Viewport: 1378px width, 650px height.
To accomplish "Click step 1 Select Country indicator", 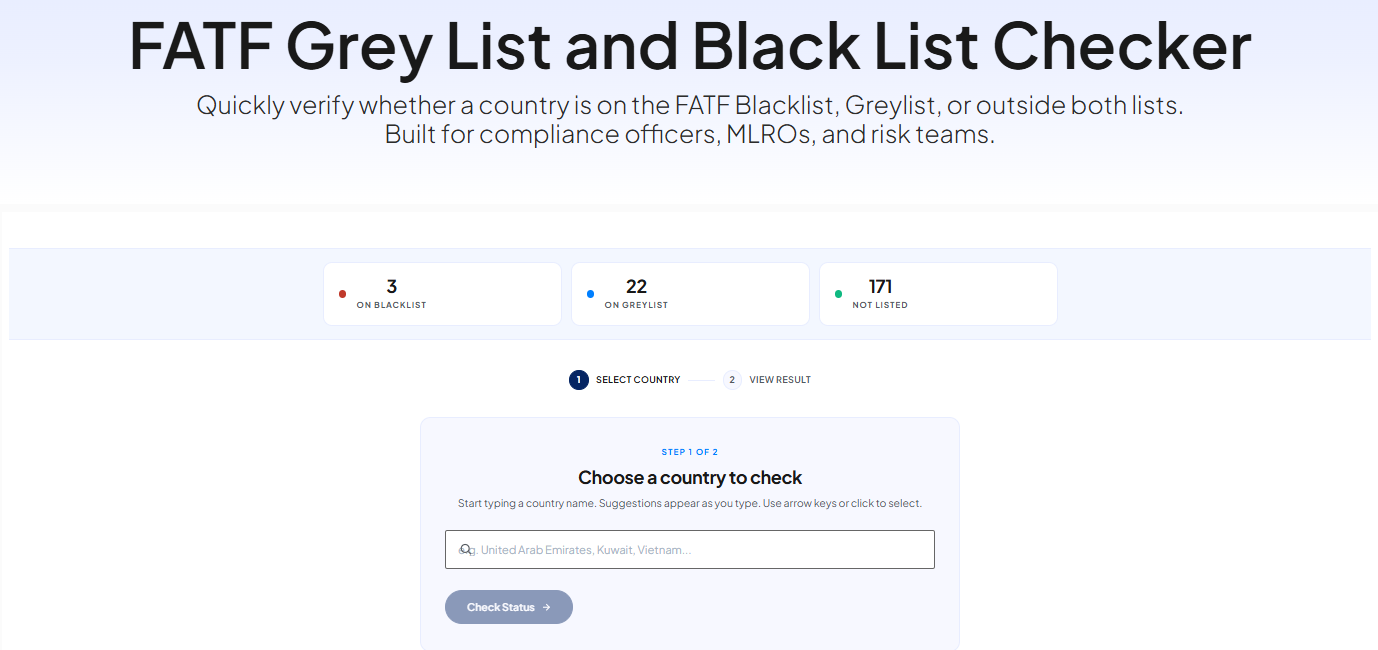I will [x=625, y=380].
